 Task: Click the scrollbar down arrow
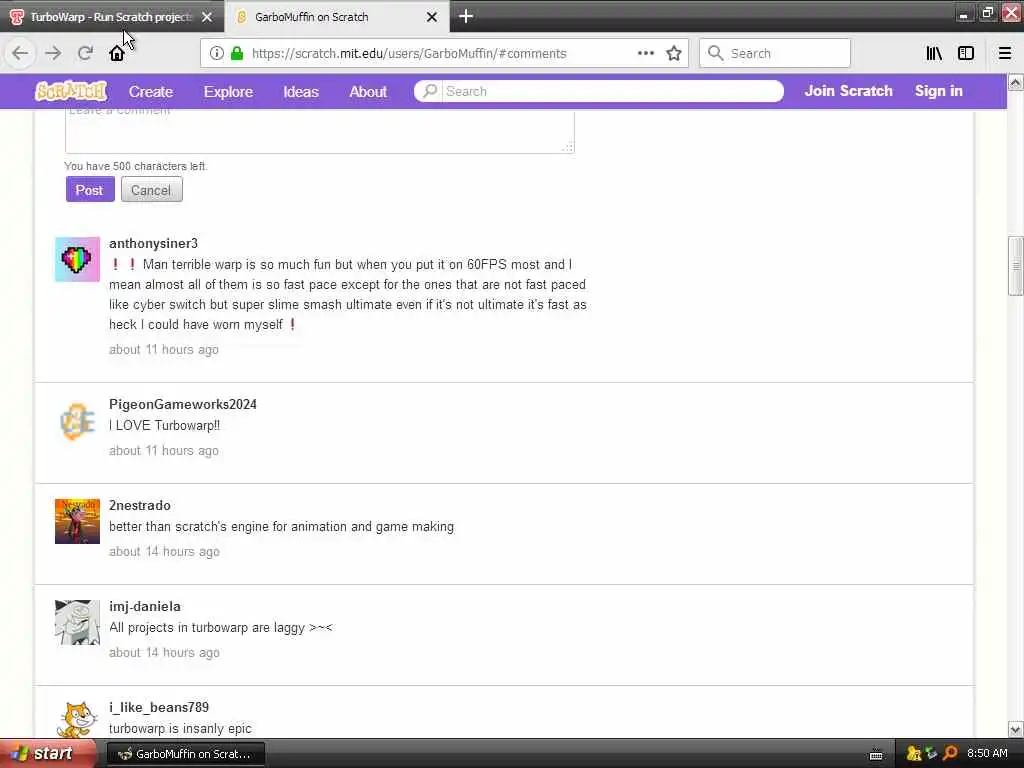pos(1016,729)
